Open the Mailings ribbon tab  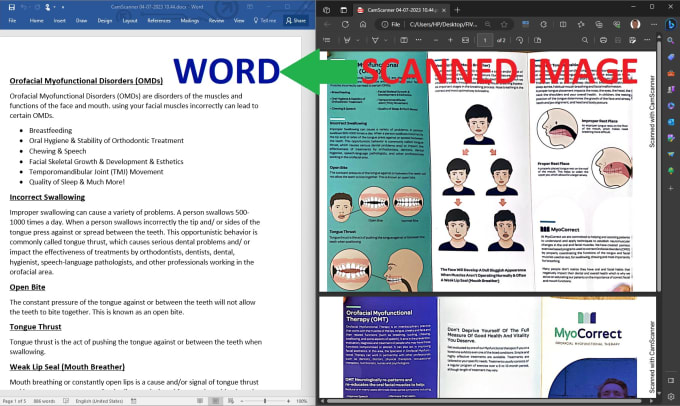(x=190, y=20)
